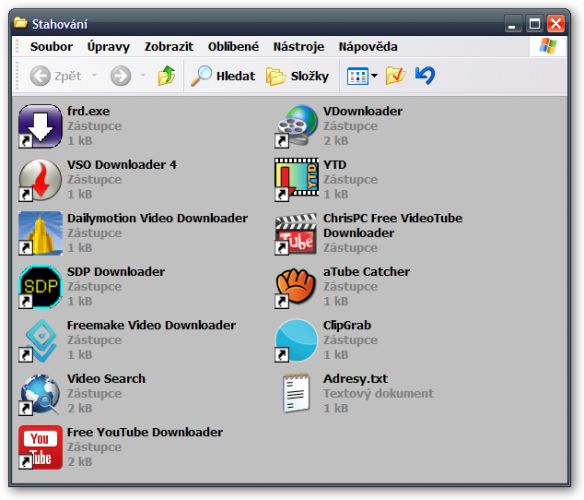This screenshot has height=500, width=584.
Task: Click the ChrisPC Free VideoTube Downloader label
Action: point(393,226)
